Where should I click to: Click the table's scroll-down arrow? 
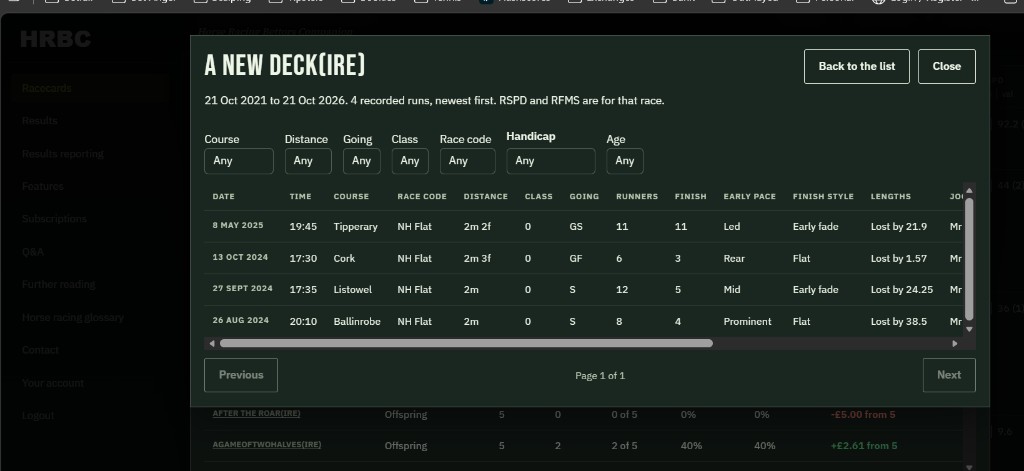point(969,329)
